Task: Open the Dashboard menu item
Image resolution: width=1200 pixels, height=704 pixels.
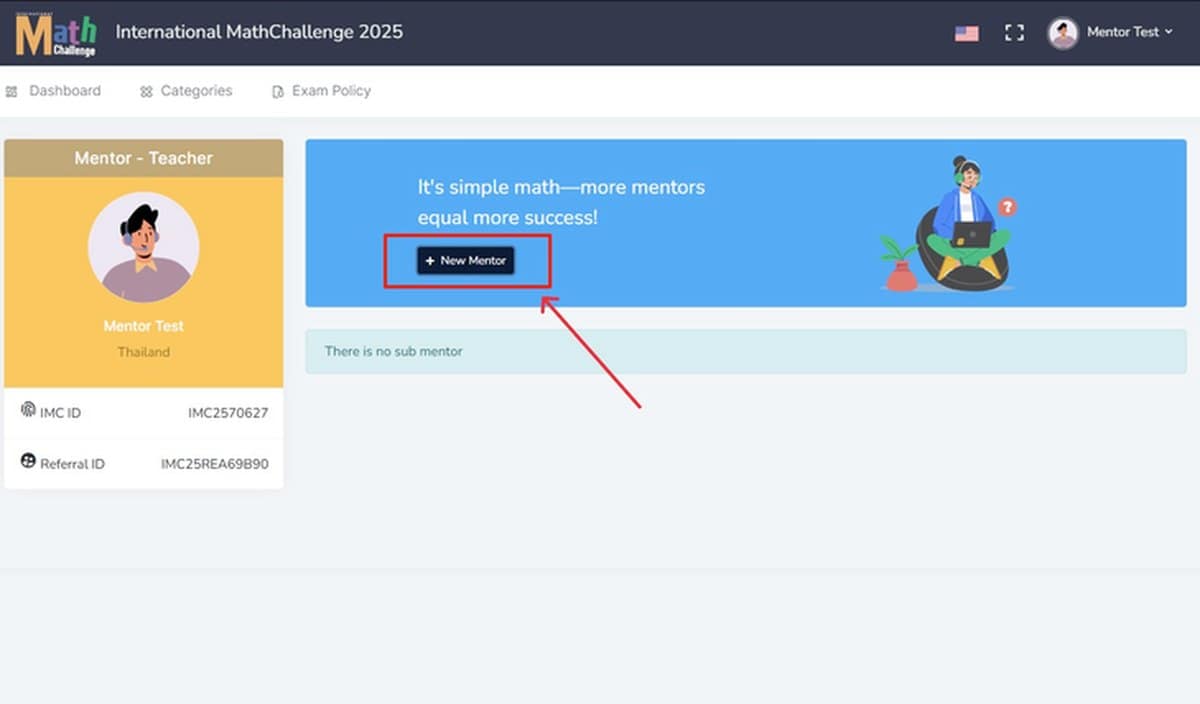Action: click(54, 91)
